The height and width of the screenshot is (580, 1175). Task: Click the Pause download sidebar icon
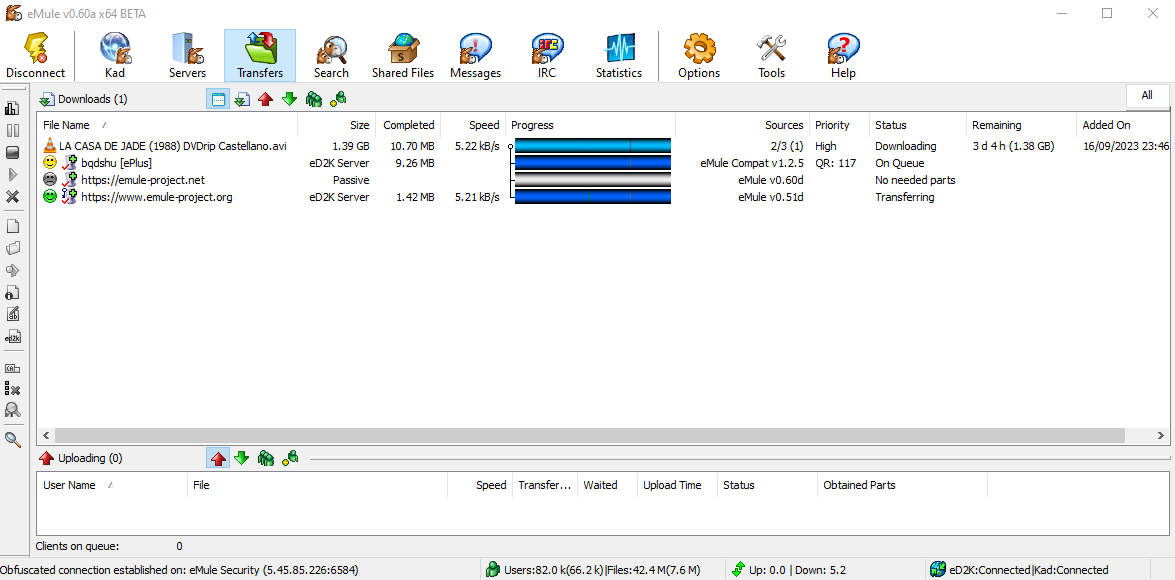13,131
